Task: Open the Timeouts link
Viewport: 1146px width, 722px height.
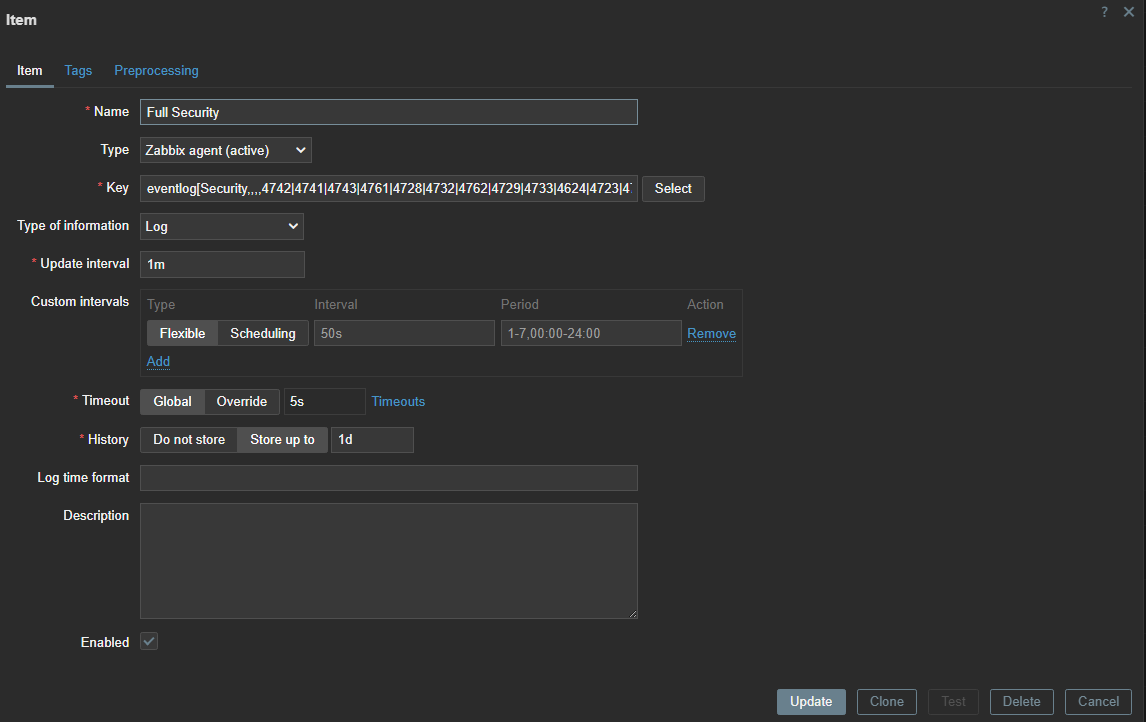Action: (398, 401)
